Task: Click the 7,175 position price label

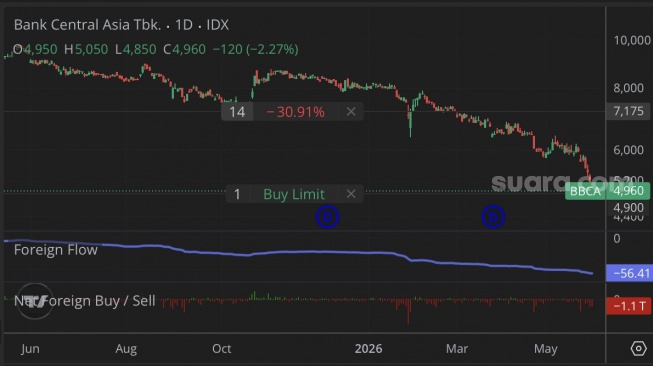Action: pyautogui.click(x=628, y=111)
